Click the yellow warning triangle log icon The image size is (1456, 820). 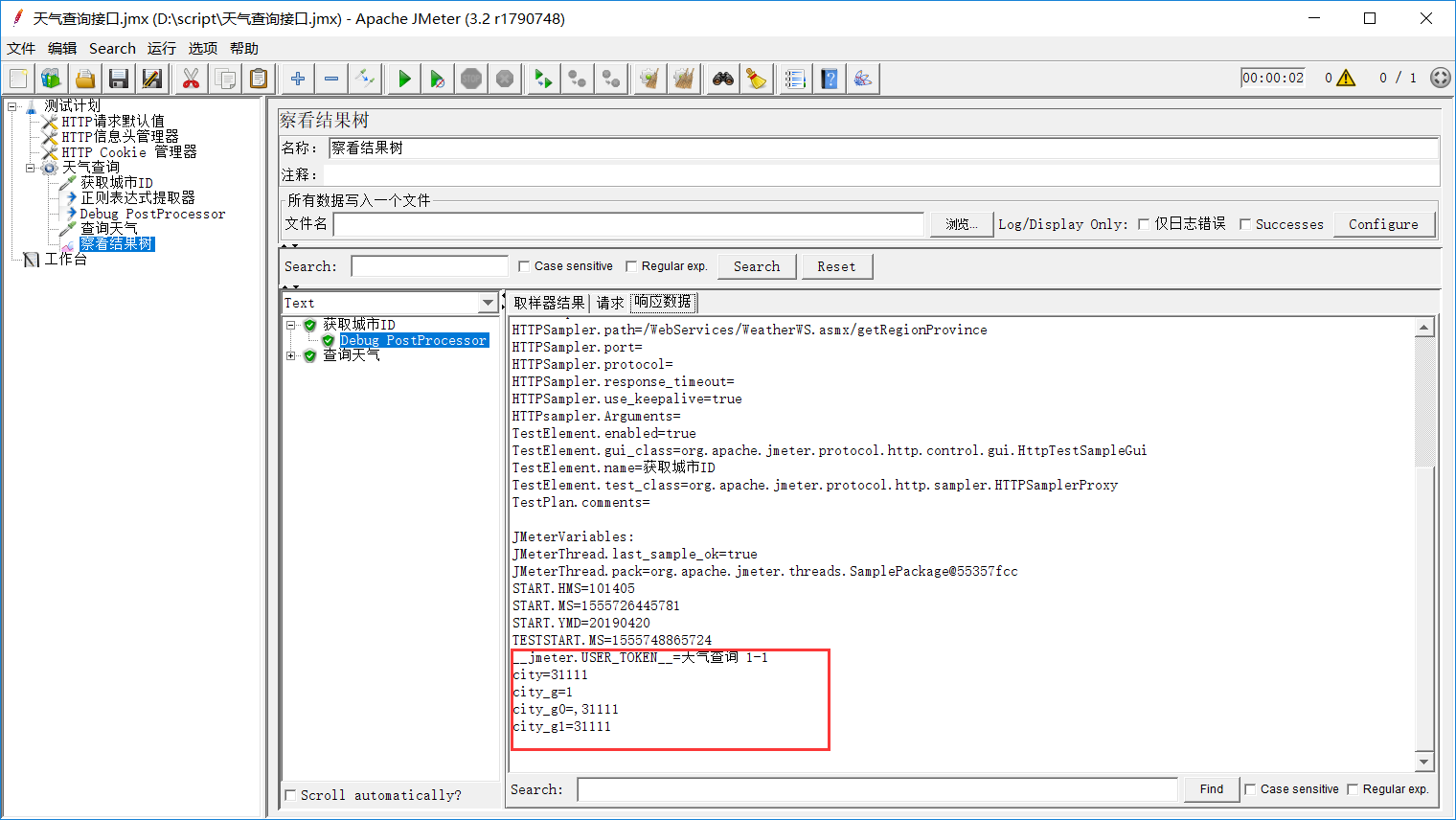[1346, 78]
